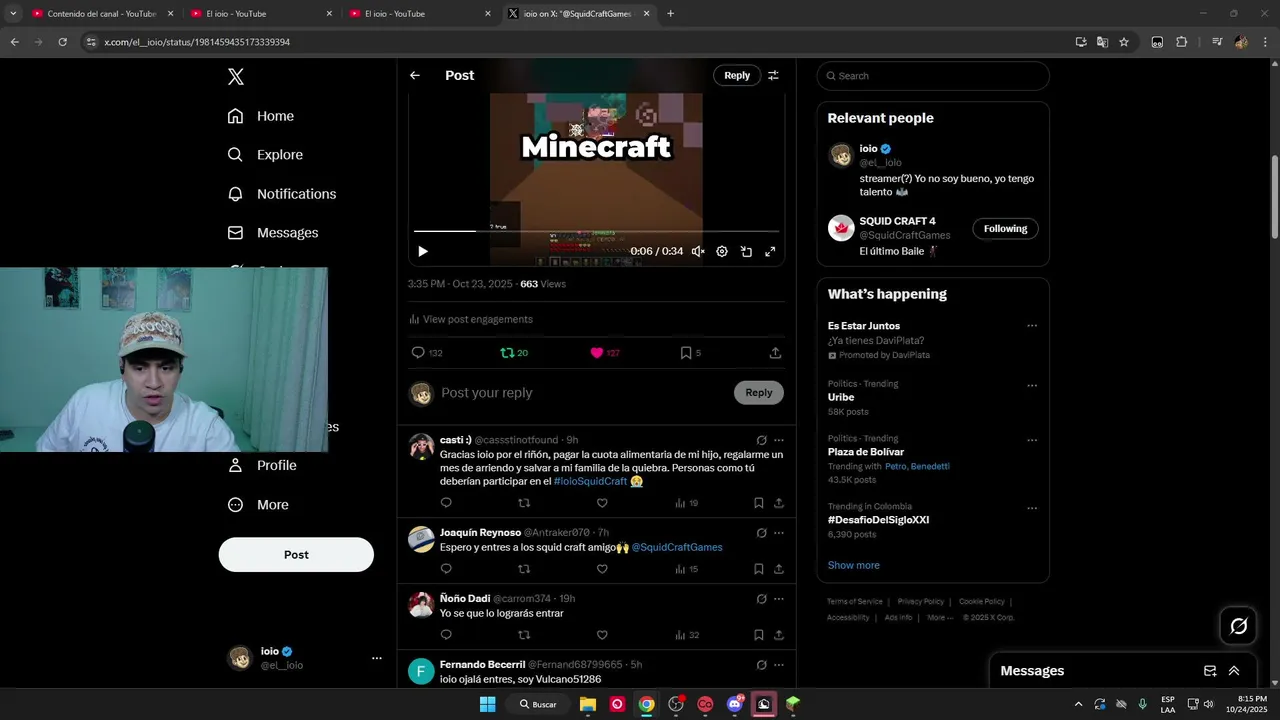
Task: Click the Following button for SQUID CRAFT 4
Action: click(x=1005, y=229)
